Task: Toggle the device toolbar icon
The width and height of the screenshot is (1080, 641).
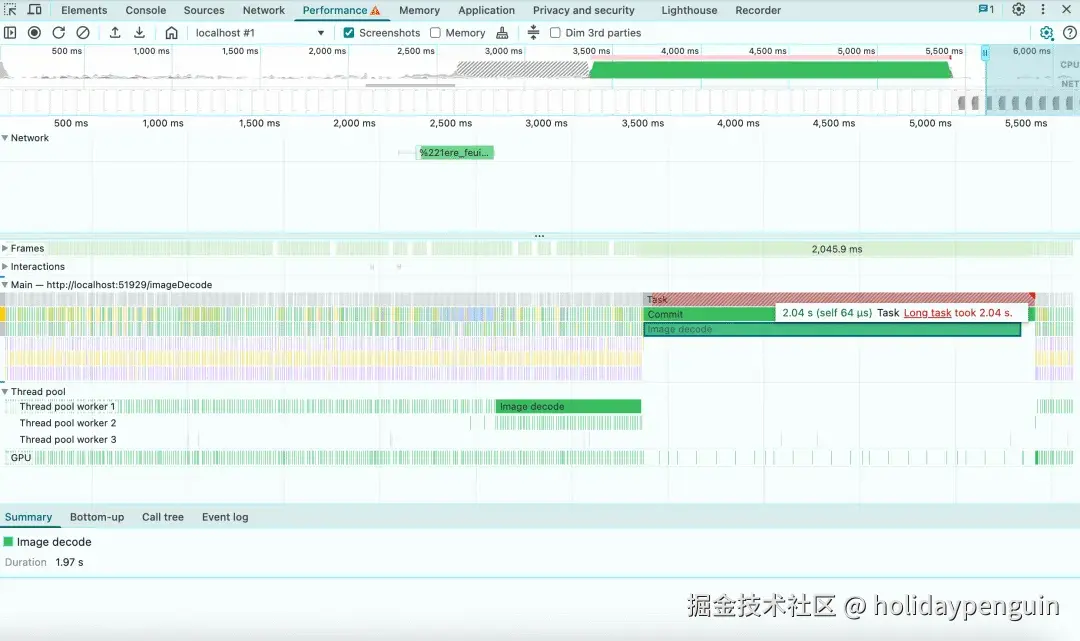Action: (34, 10)
